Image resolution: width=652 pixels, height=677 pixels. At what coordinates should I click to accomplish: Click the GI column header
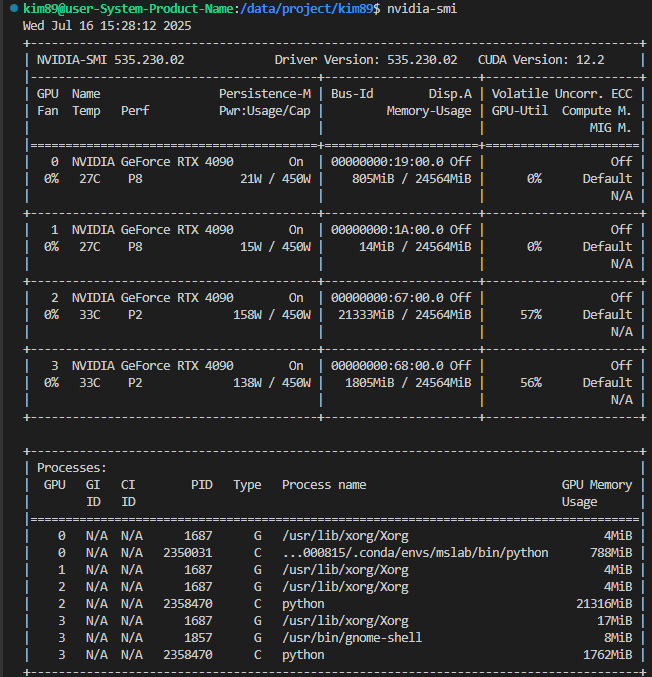[x=93, y=485]
